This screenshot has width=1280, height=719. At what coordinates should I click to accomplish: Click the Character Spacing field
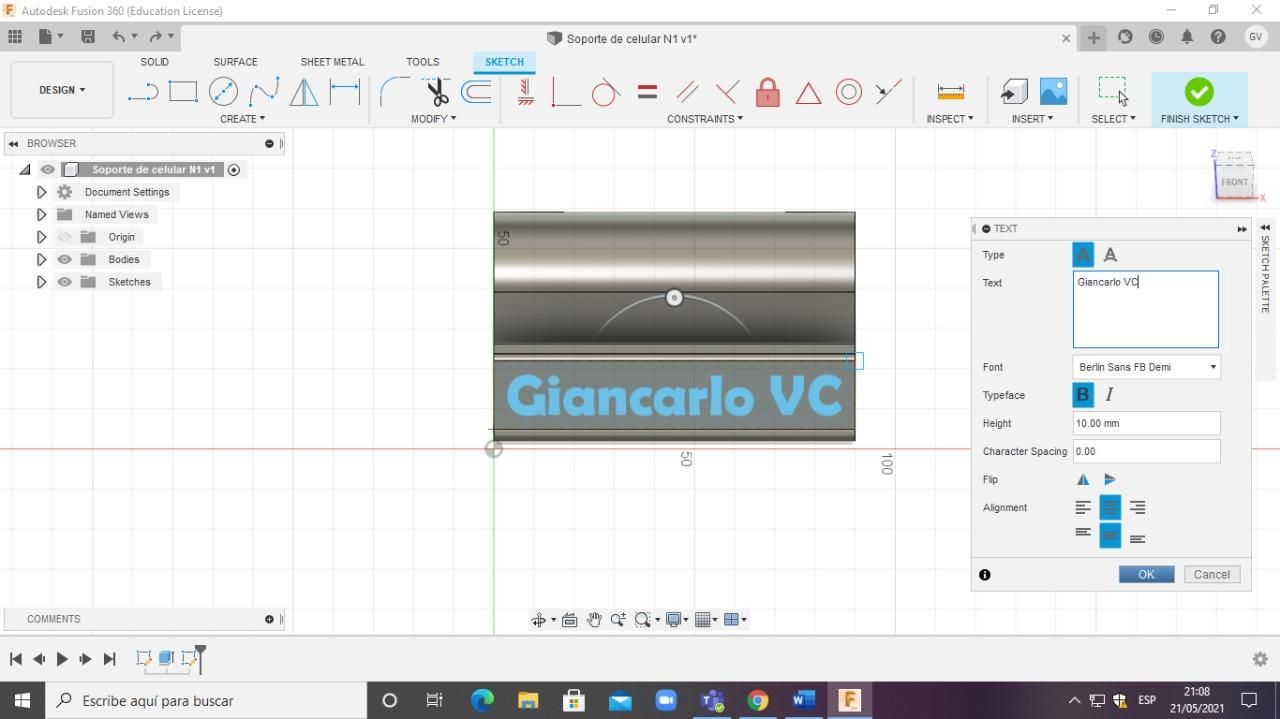[1146, 451]
